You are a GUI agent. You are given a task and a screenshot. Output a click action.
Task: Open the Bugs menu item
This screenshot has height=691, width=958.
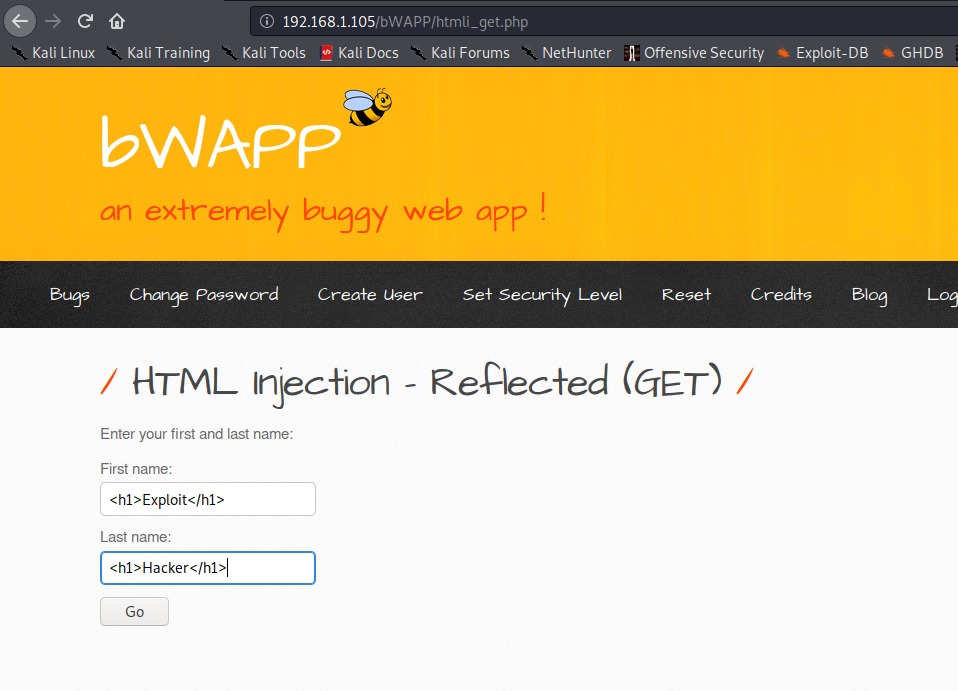pyautogui.click(x=69, y=295)
